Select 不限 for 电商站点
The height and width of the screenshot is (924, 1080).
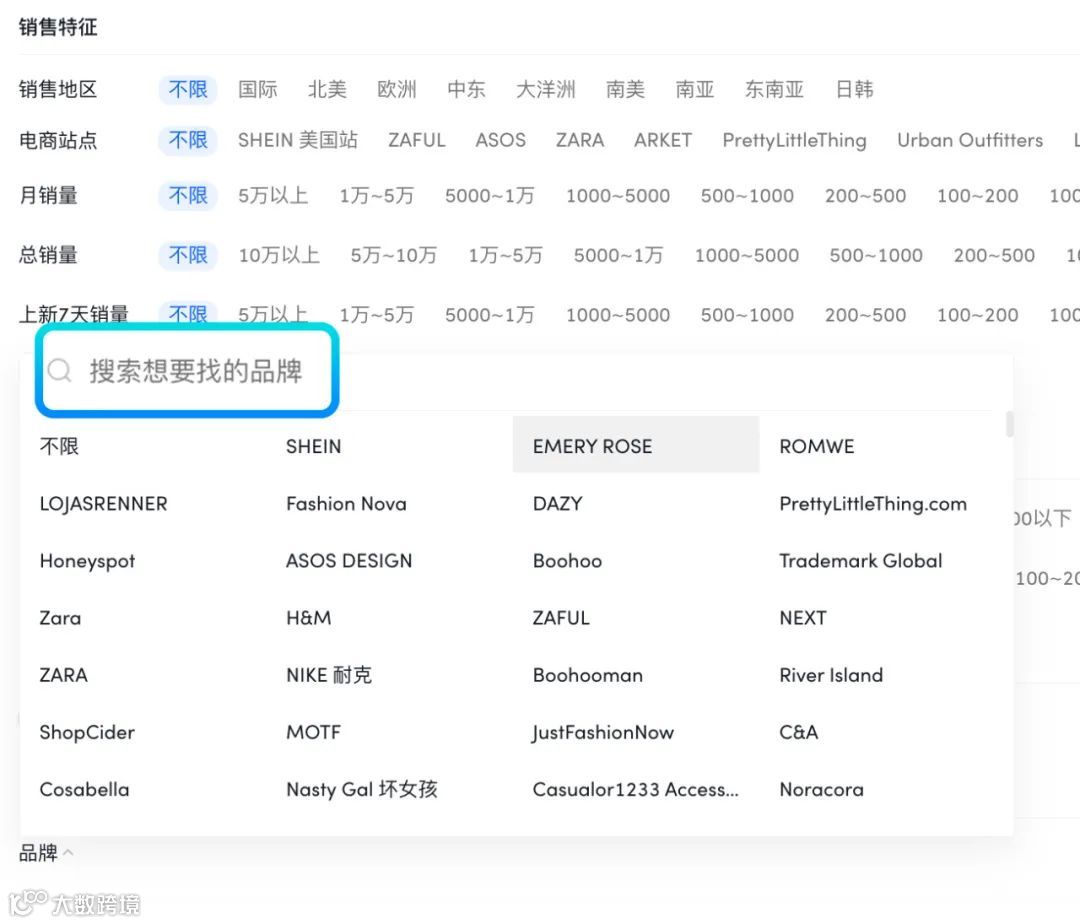pyautogui.click(x=187, y=140)
